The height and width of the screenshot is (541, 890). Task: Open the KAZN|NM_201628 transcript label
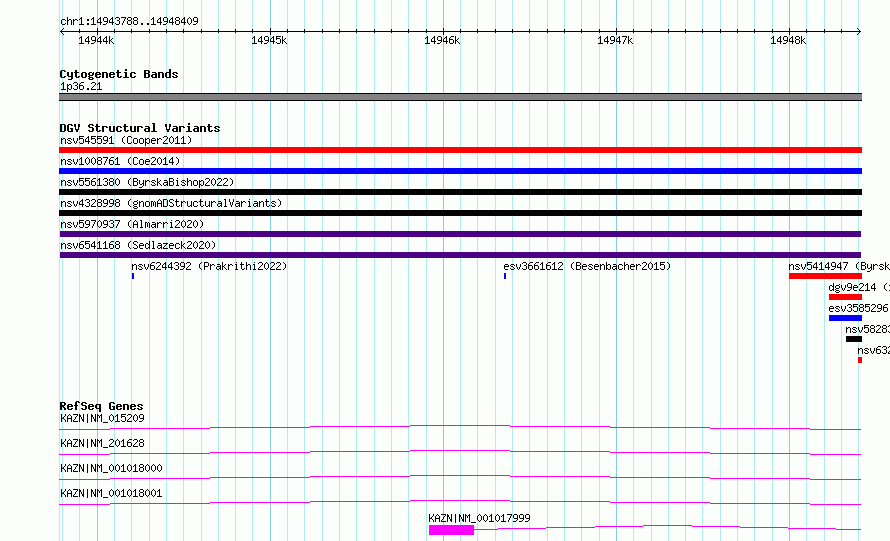pyautogui.click(x=102, y=443)
